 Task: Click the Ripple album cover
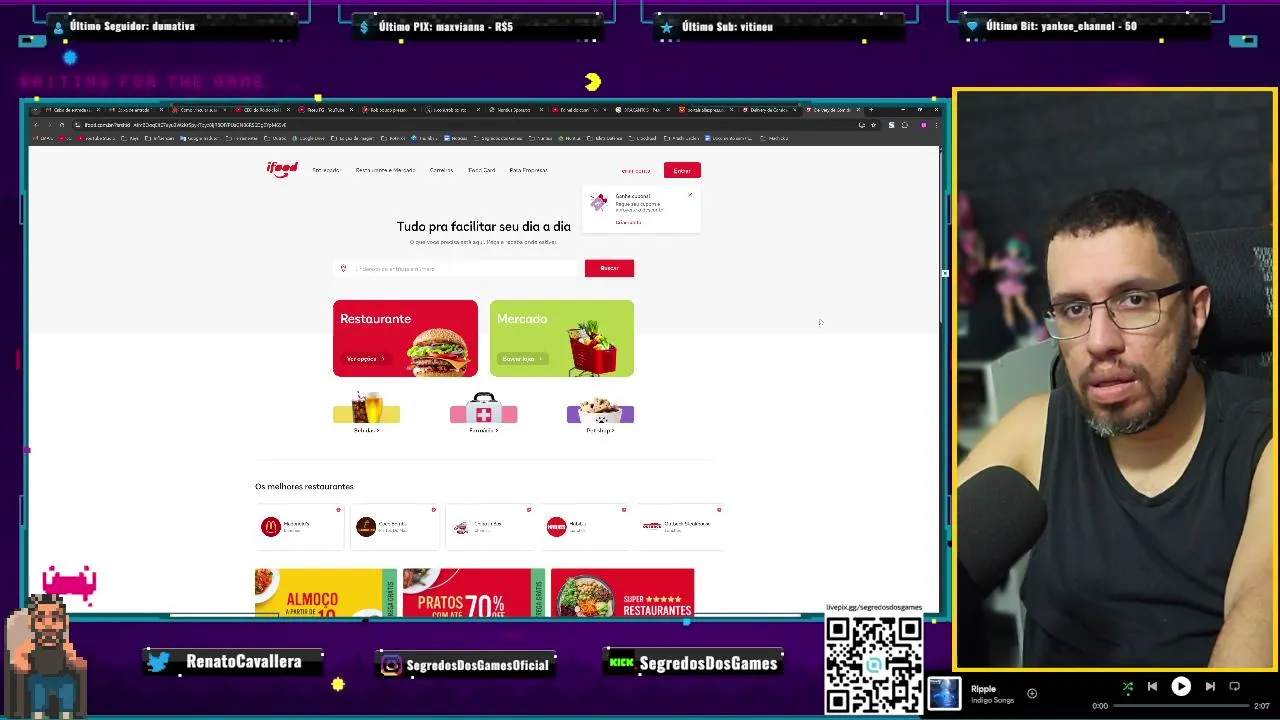click(x=944, y=693)
